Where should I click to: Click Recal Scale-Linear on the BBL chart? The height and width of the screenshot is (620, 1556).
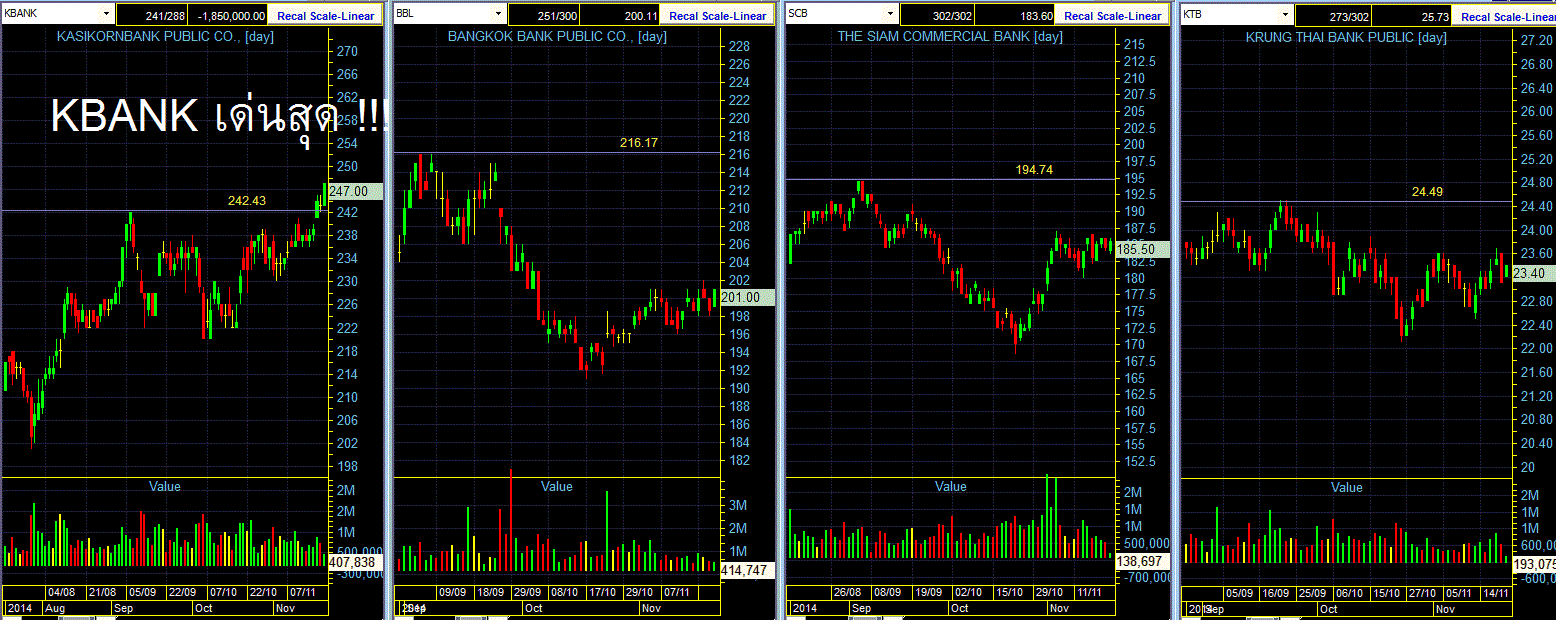pyautogui.click(x=718, y=15)
